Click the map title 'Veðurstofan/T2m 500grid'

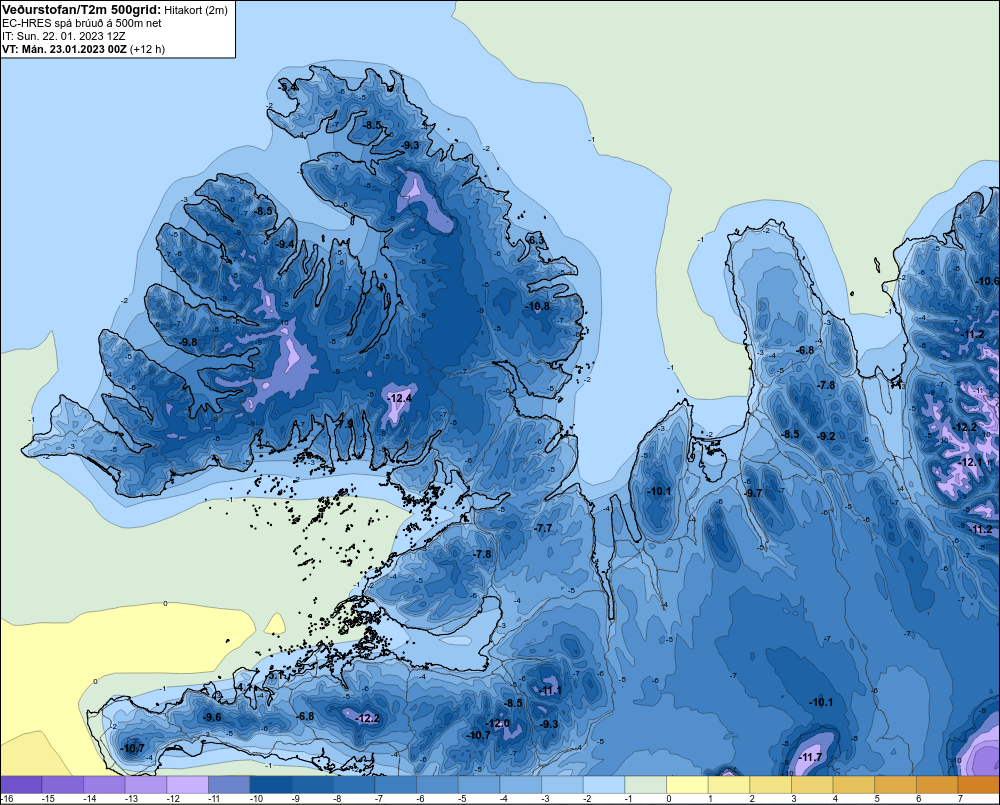(81, 10)
